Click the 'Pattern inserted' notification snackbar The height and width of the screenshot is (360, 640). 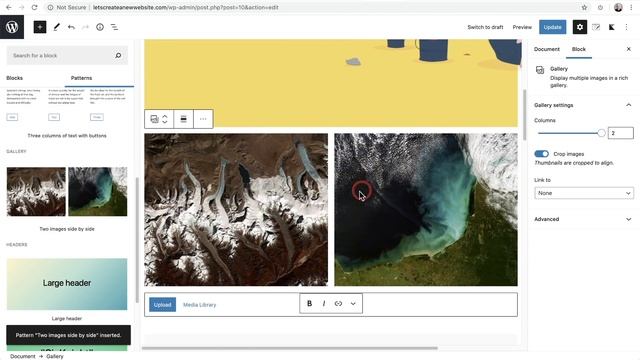[69, 335]
